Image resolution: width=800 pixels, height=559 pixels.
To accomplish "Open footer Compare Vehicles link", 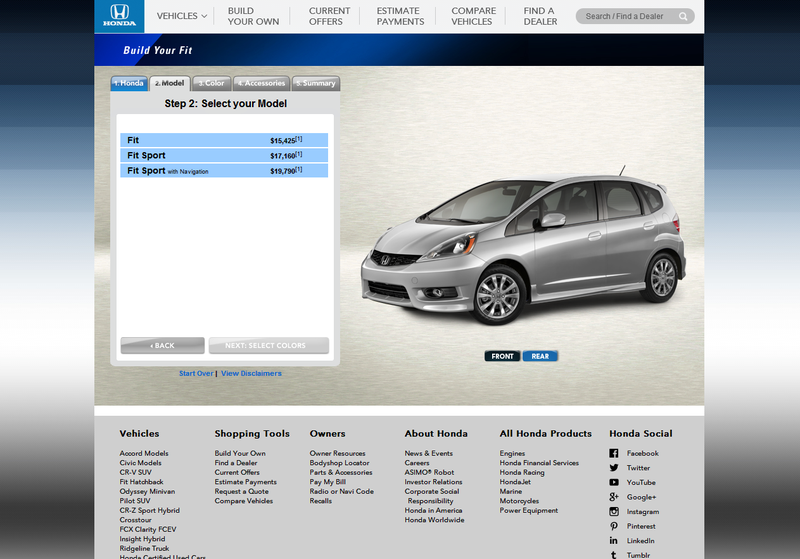I will (x=244, y=501).
